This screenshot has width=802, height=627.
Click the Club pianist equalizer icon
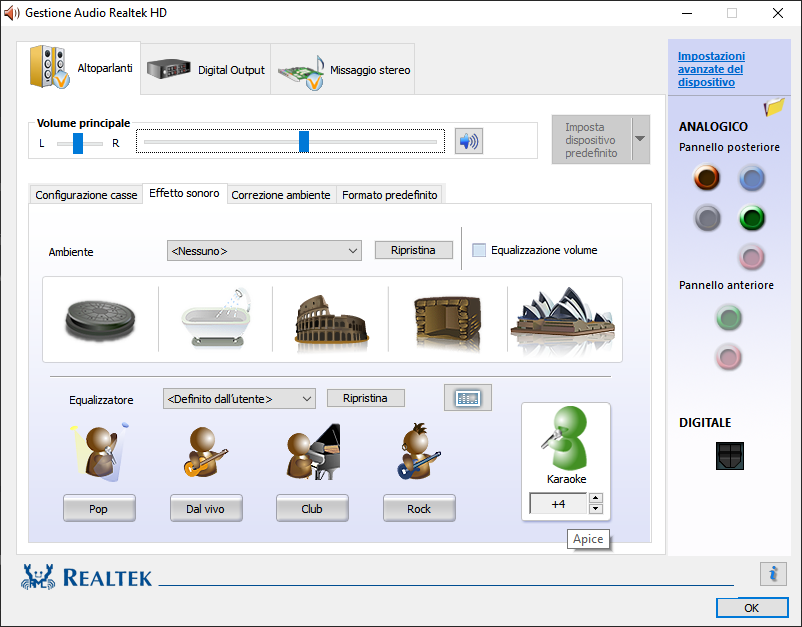(x=313, y=452)
